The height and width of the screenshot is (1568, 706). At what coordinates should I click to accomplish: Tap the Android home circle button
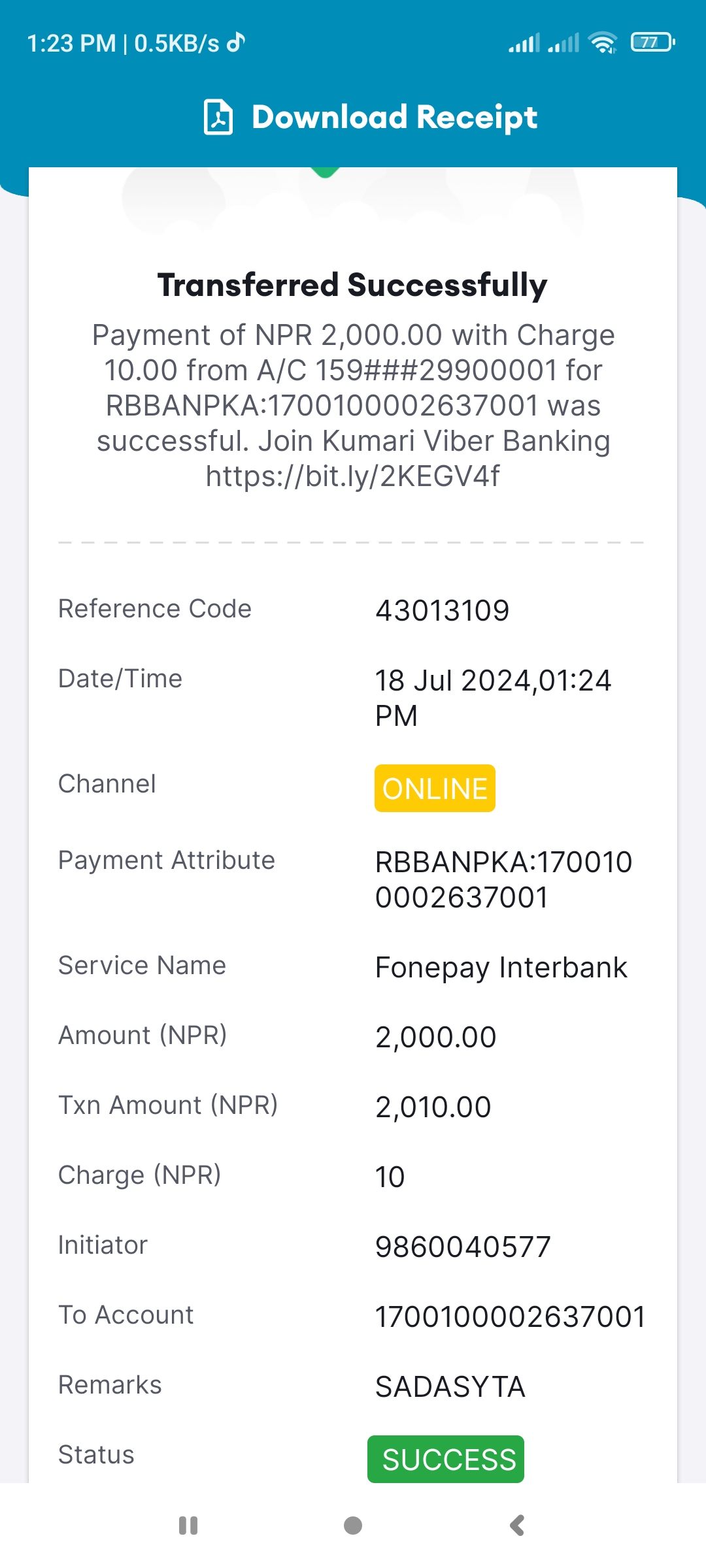click(353, 1526)
